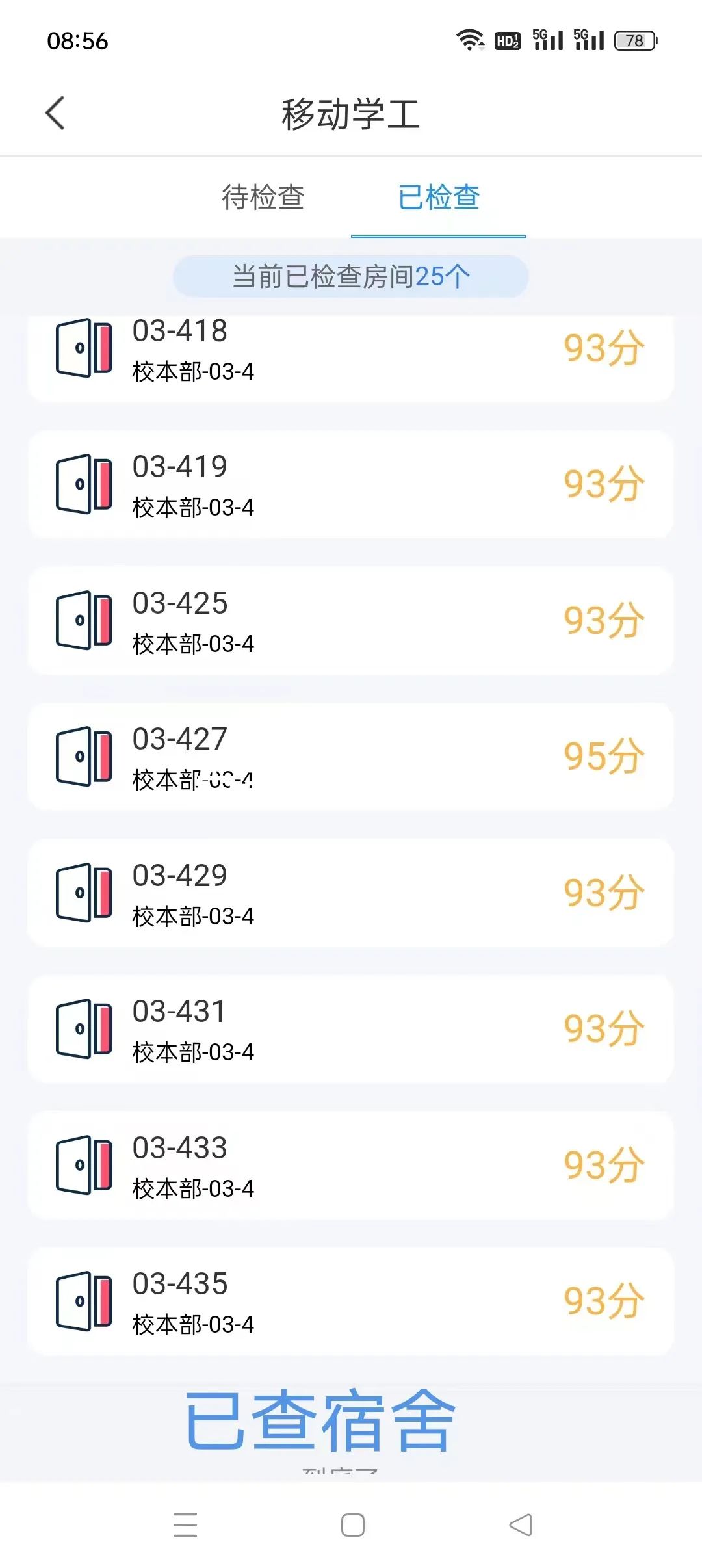Tap the door icon for room 03-419
Viewport: 702px width, 1568px height.
click(84, 484)
